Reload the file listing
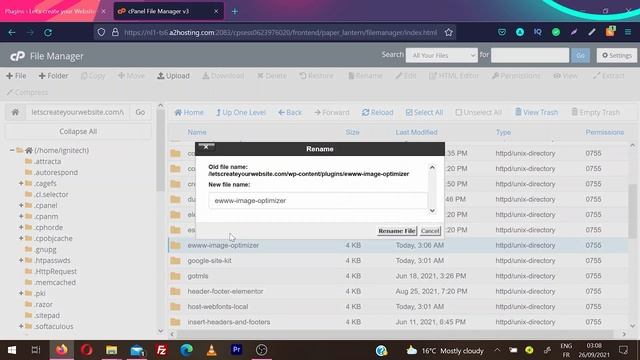The image size is (640, 360). coord(378,112)
